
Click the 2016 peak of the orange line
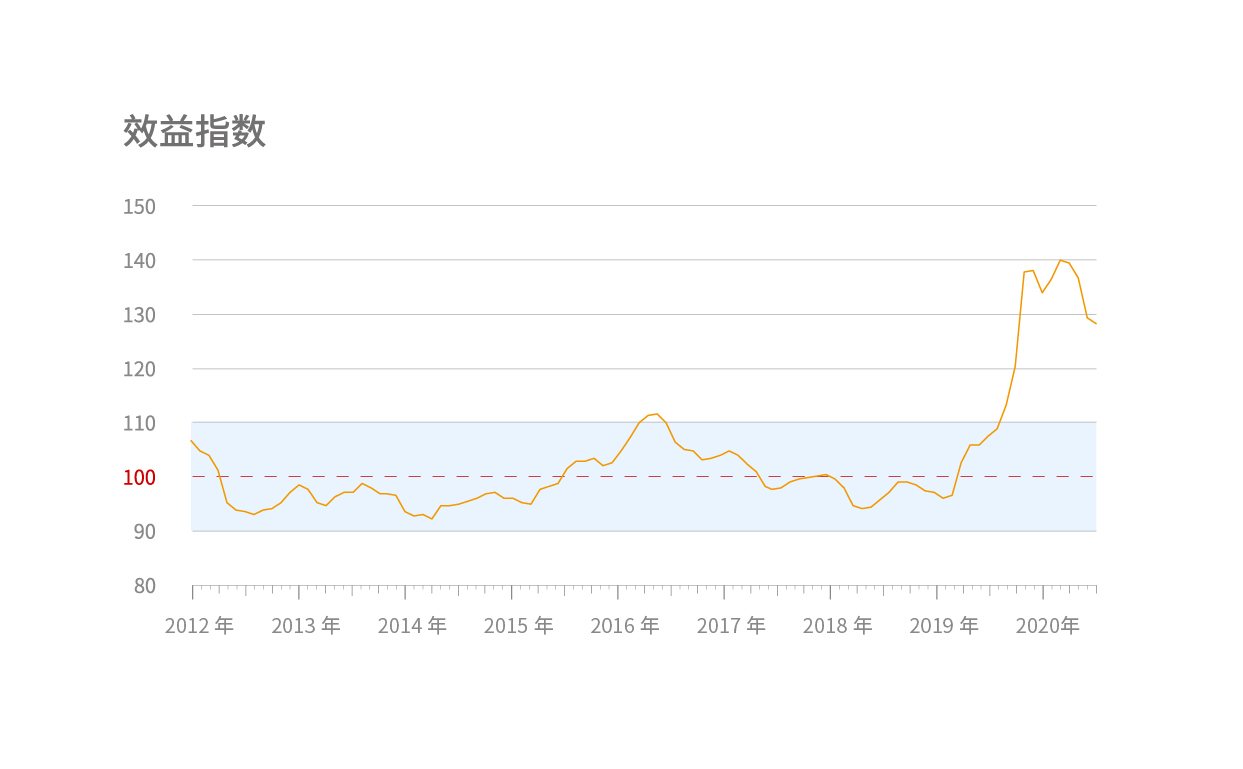coord(657,414)
